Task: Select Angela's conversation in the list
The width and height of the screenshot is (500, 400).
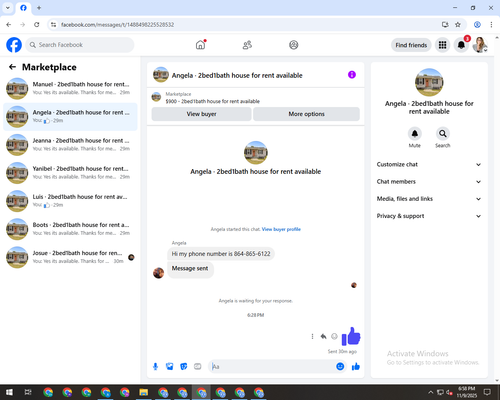Action: pyautogui.click(x=70, y=117)
